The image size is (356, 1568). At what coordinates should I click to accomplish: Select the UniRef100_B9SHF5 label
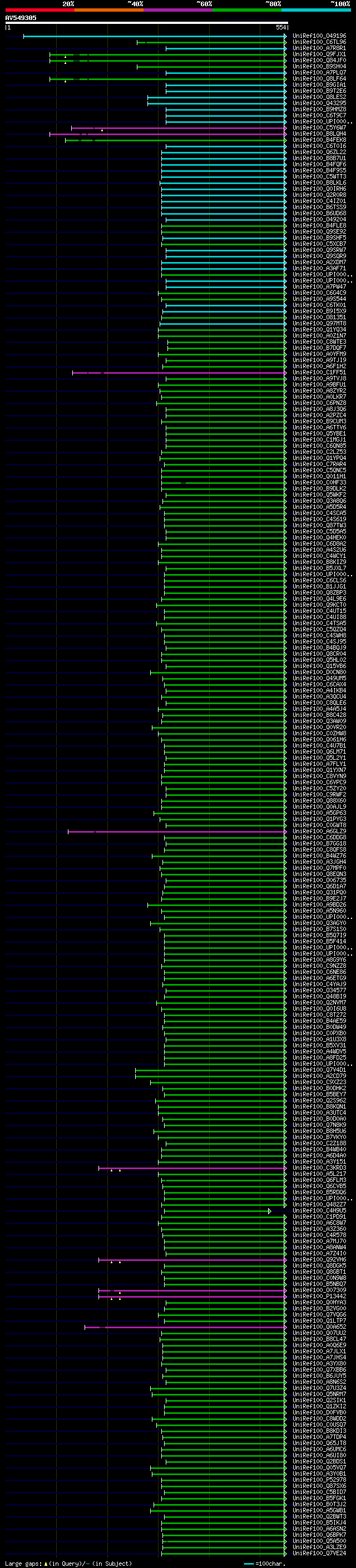pos(319,238)
